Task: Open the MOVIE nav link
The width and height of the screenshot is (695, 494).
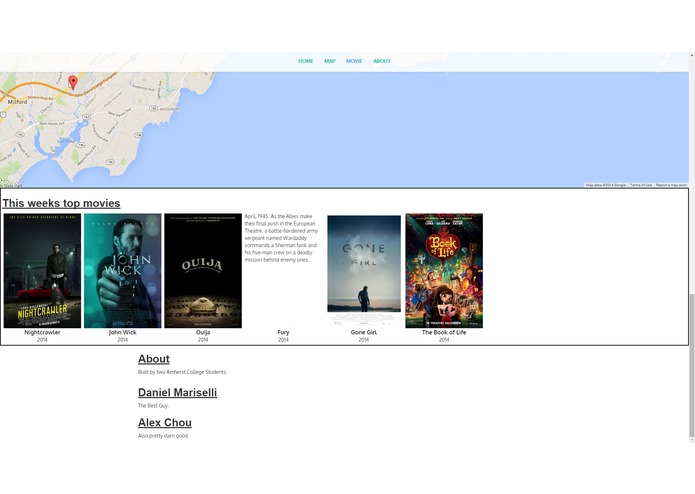Action: (354, 61)
